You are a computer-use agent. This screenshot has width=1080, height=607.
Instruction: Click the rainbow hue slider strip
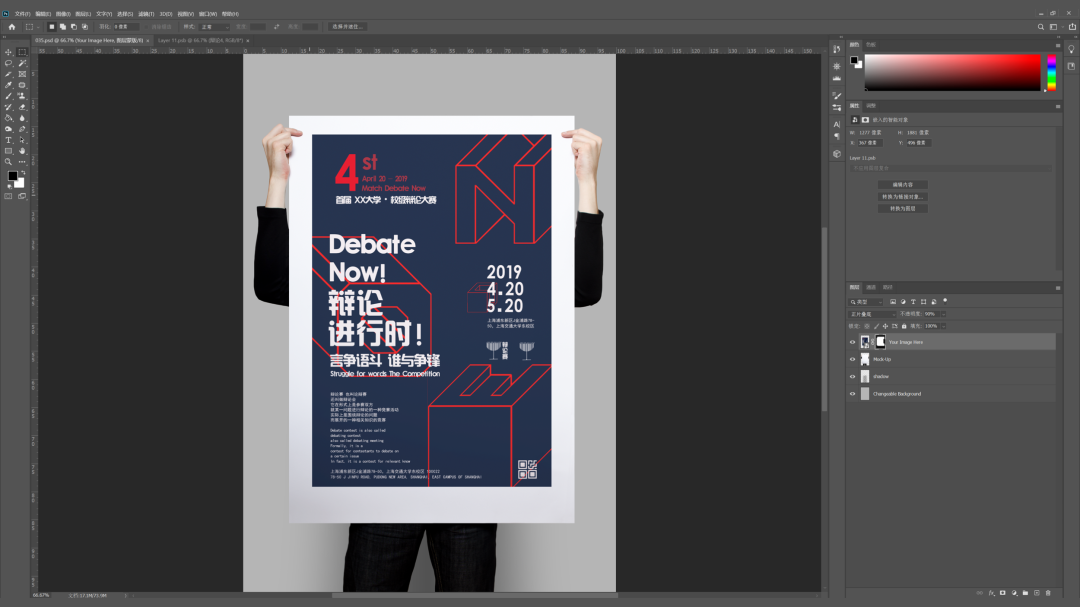point(1051,72)
